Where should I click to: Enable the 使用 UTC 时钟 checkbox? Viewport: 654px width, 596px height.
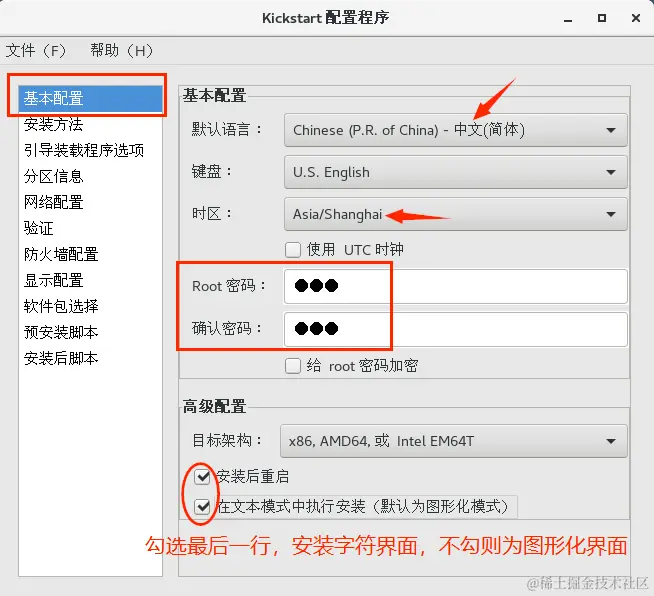click(x=293, y=250)
